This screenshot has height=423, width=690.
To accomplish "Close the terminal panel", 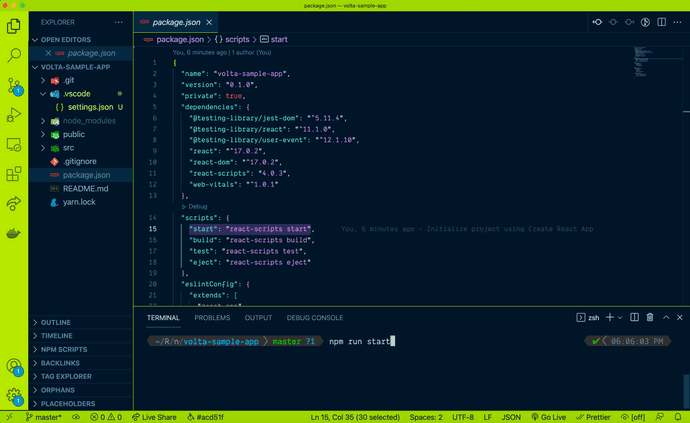I will click(679, 317).
